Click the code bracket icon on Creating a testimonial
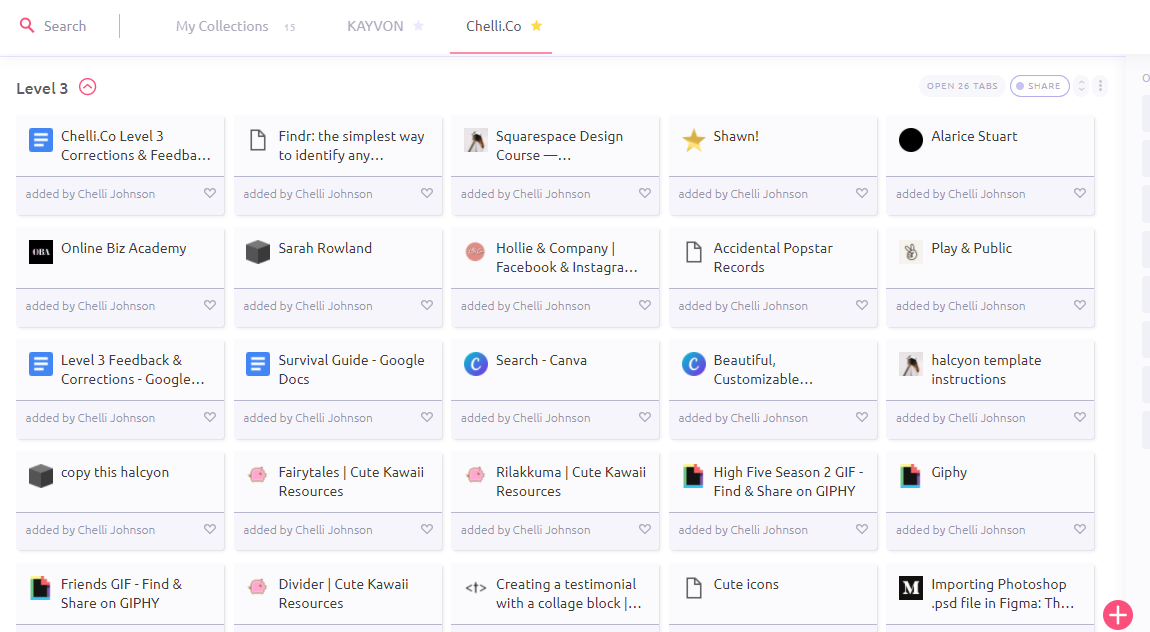 coord(475,587)
